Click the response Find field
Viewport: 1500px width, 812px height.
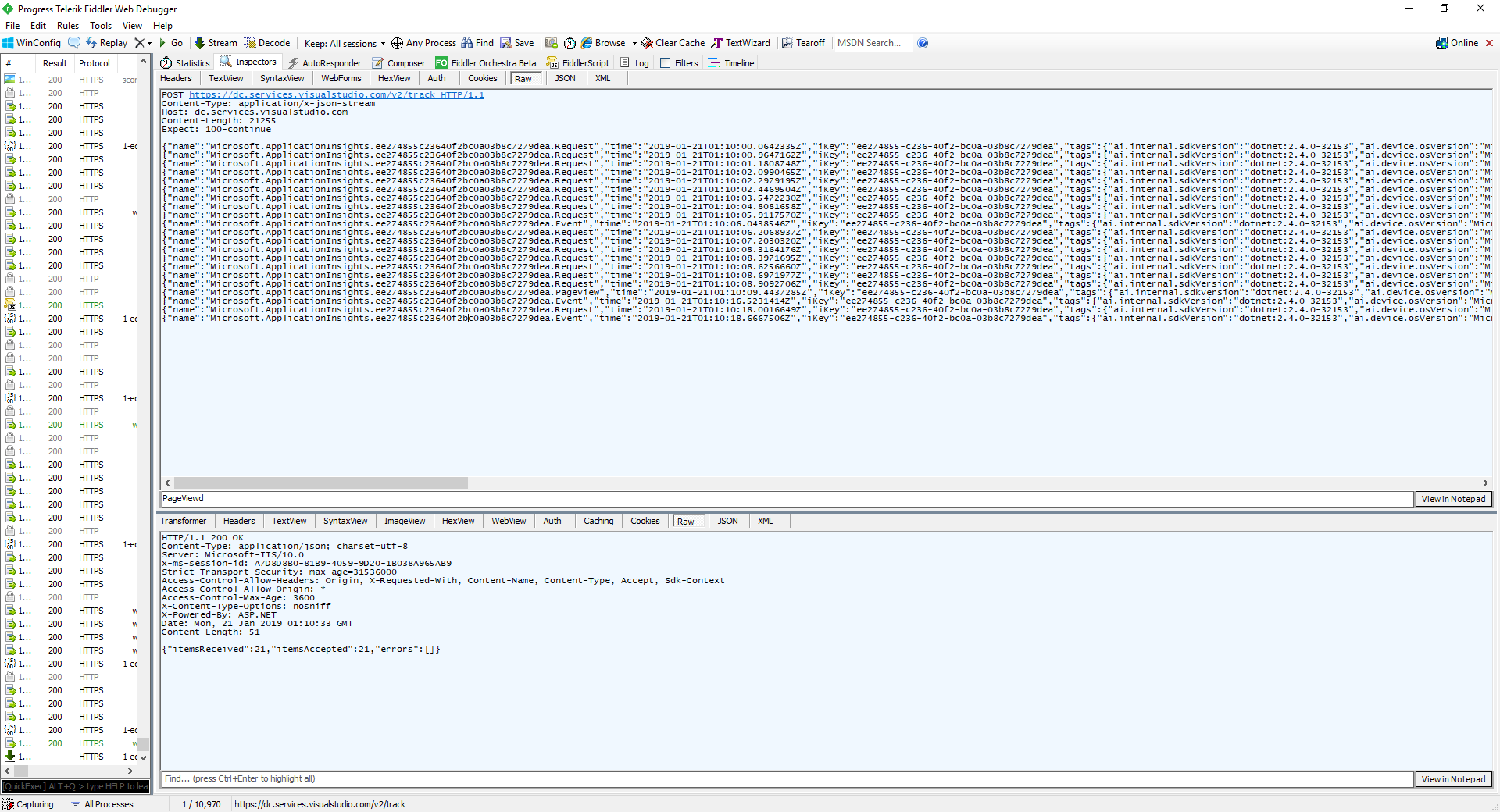[x=787, y=779]
